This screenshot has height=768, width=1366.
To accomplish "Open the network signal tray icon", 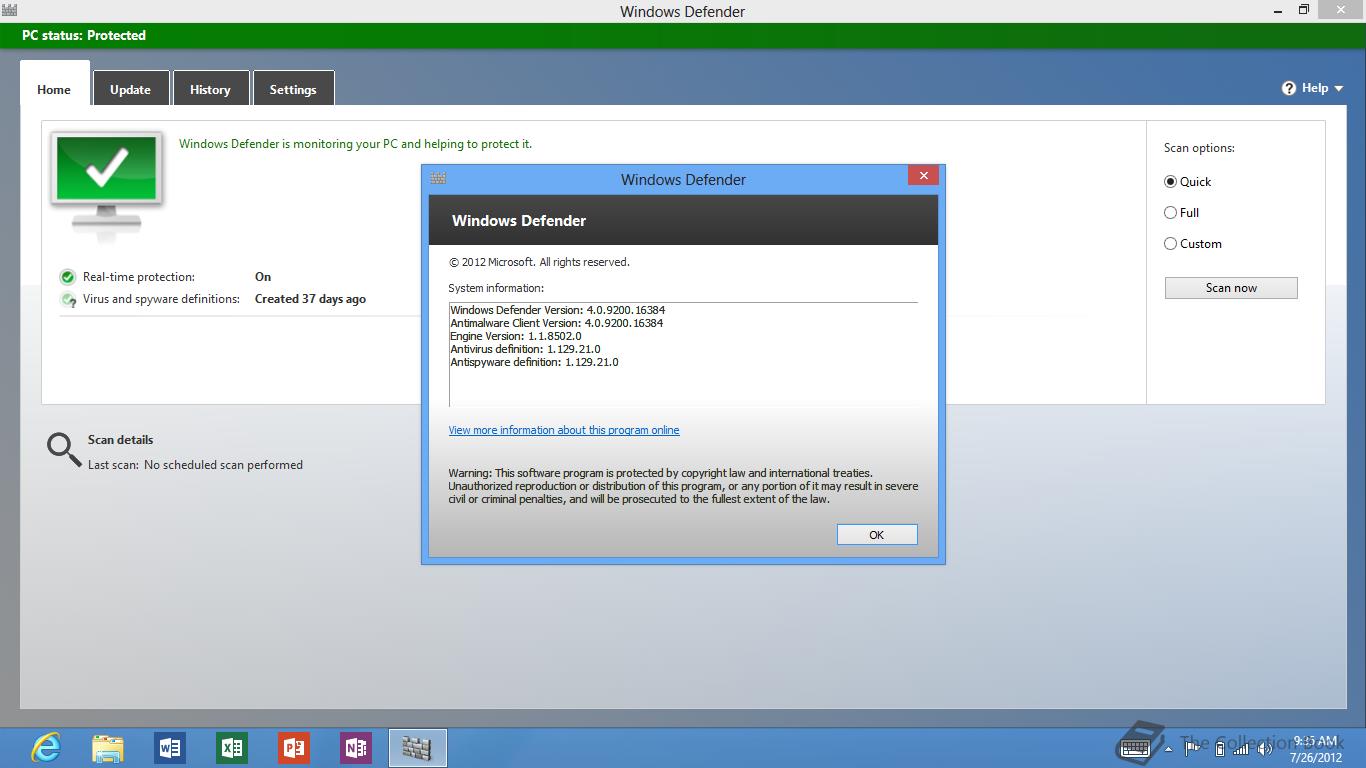I will [x=1242, y=748].
